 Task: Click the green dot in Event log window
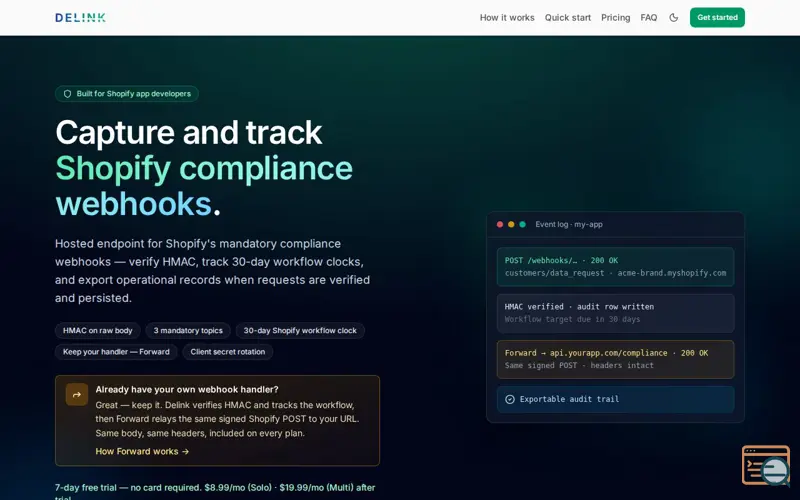(522, 224)
